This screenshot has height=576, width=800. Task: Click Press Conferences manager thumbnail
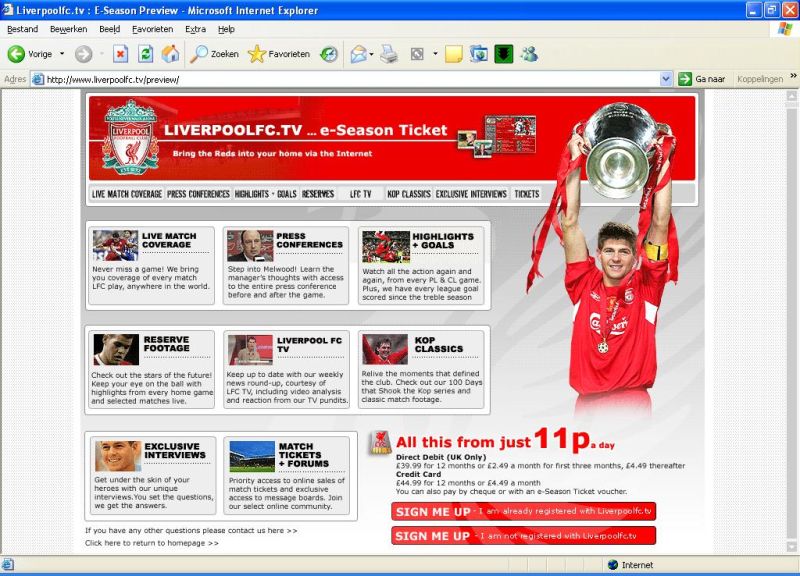250,245
